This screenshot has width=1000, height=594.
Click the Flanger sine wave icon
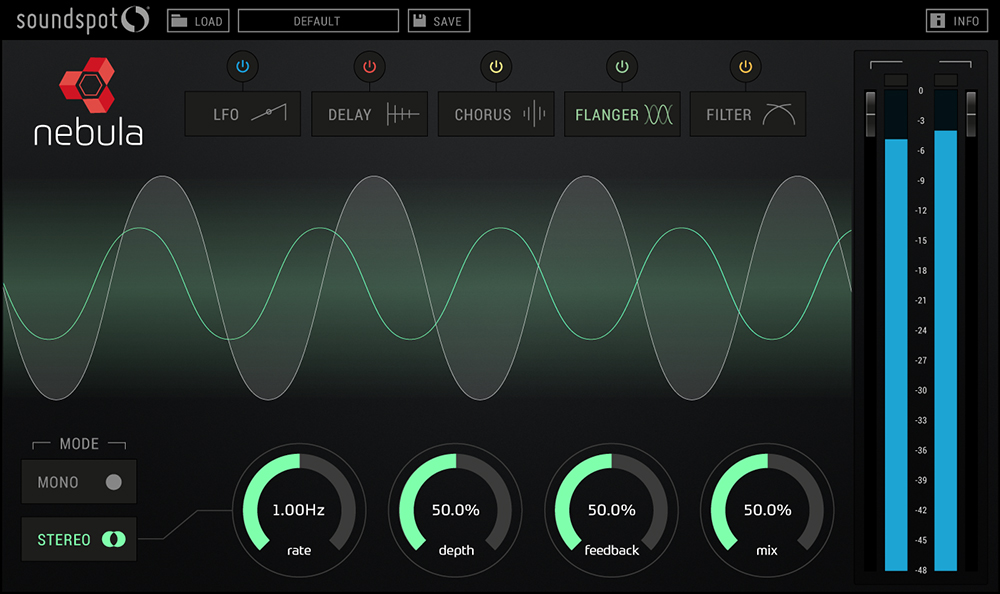pos(659,115)
